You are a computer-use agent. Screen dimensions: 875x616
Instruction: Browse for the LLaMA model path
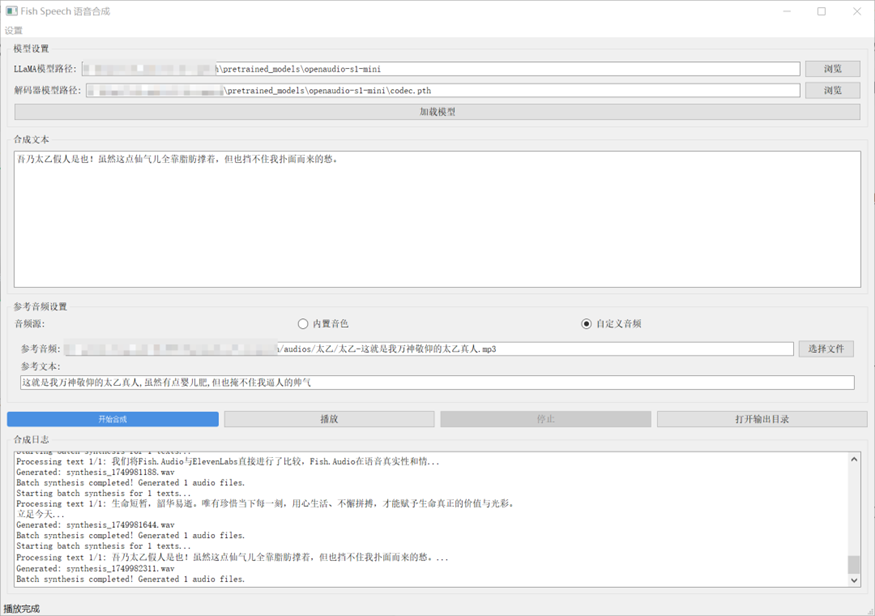[832, 69]
